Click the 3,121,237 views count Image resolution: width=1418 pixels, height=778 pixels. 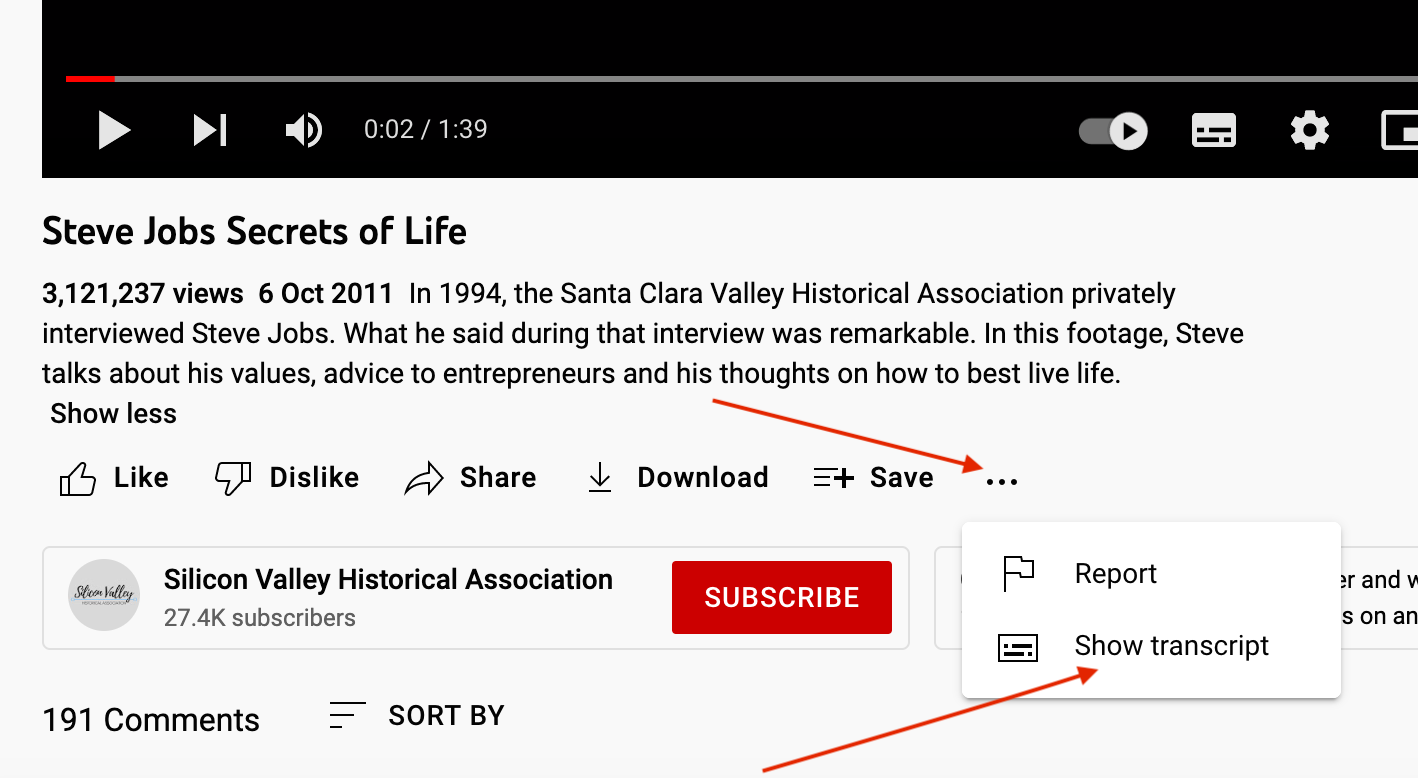click(x=143, y=294)
